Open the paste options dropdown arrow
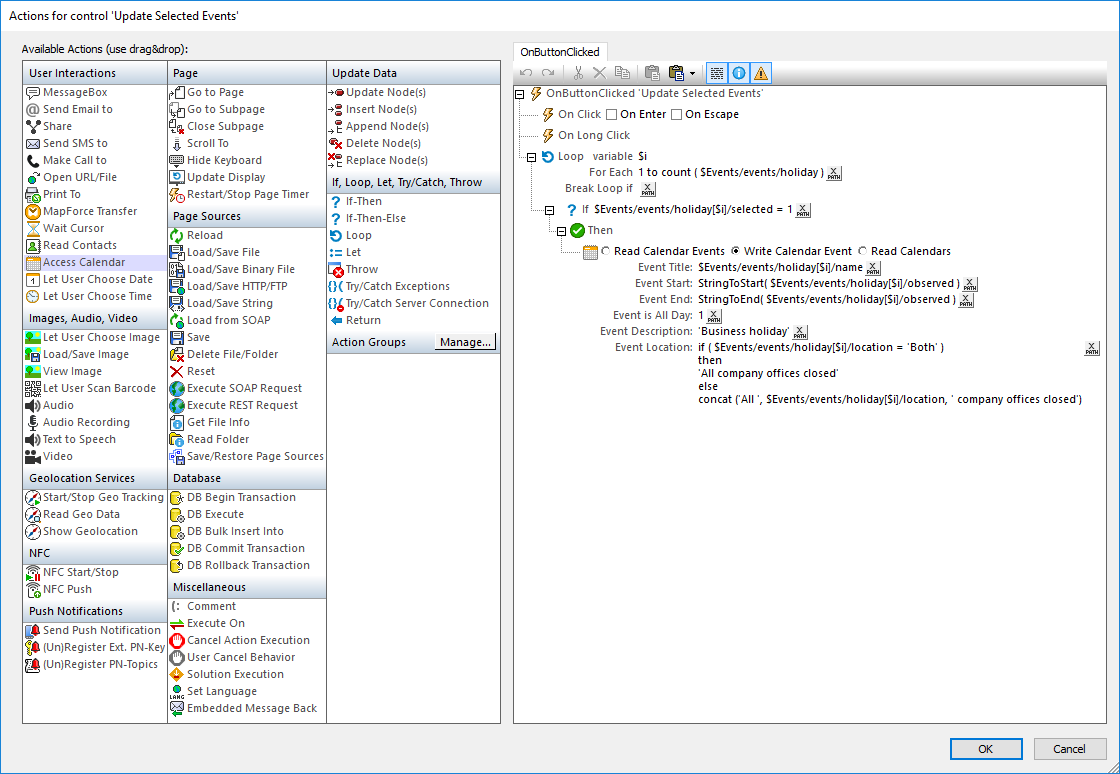 pyautogui.click(x=693, y=73)
